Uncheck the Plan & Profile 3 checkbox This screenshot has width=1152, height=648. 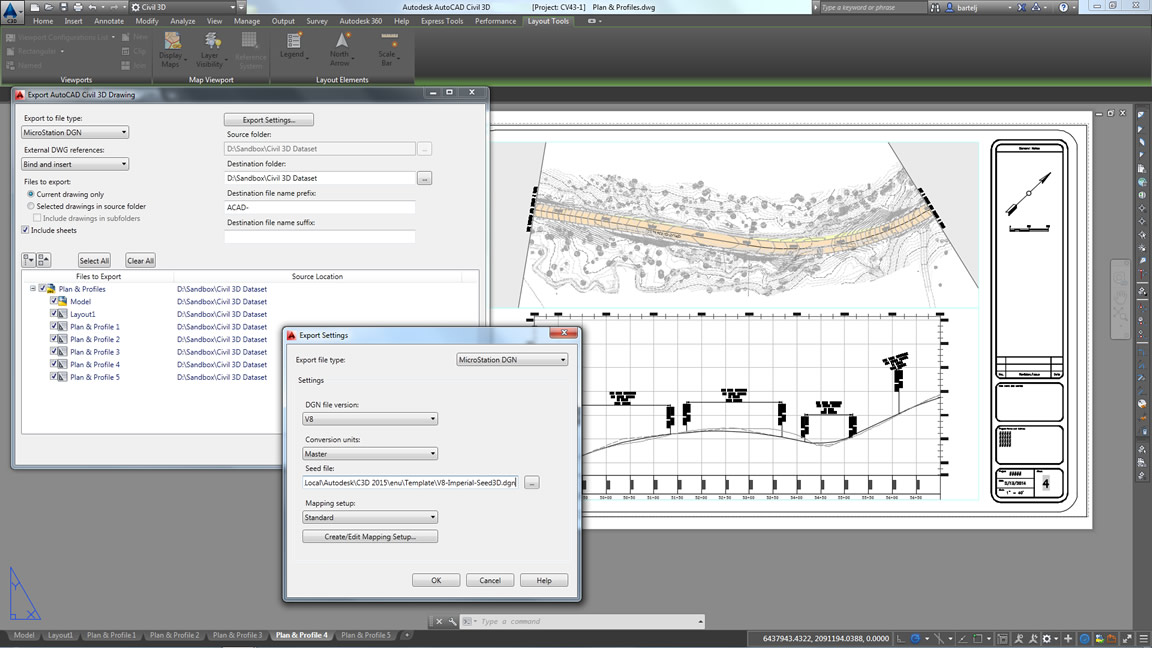[x=54, y=351]
